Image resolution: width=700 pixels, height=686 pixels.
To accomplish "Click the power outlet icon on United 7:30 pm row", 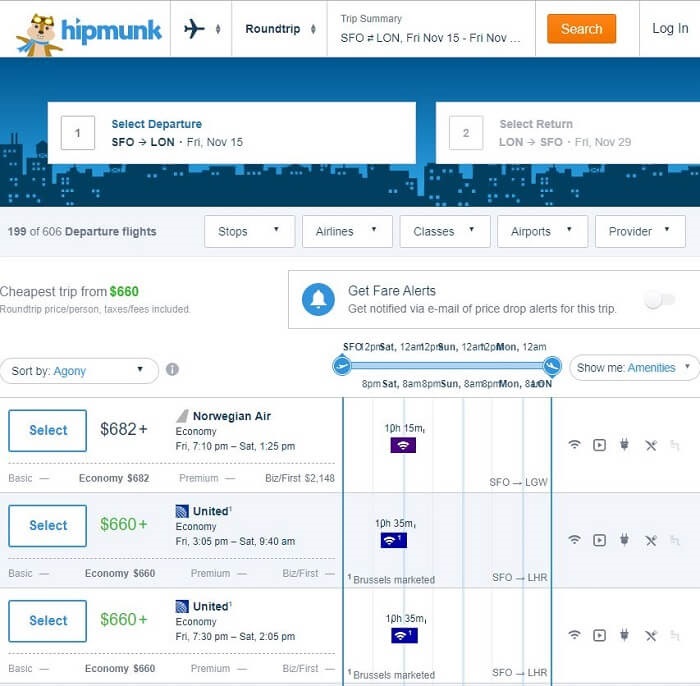I will 624,635.
